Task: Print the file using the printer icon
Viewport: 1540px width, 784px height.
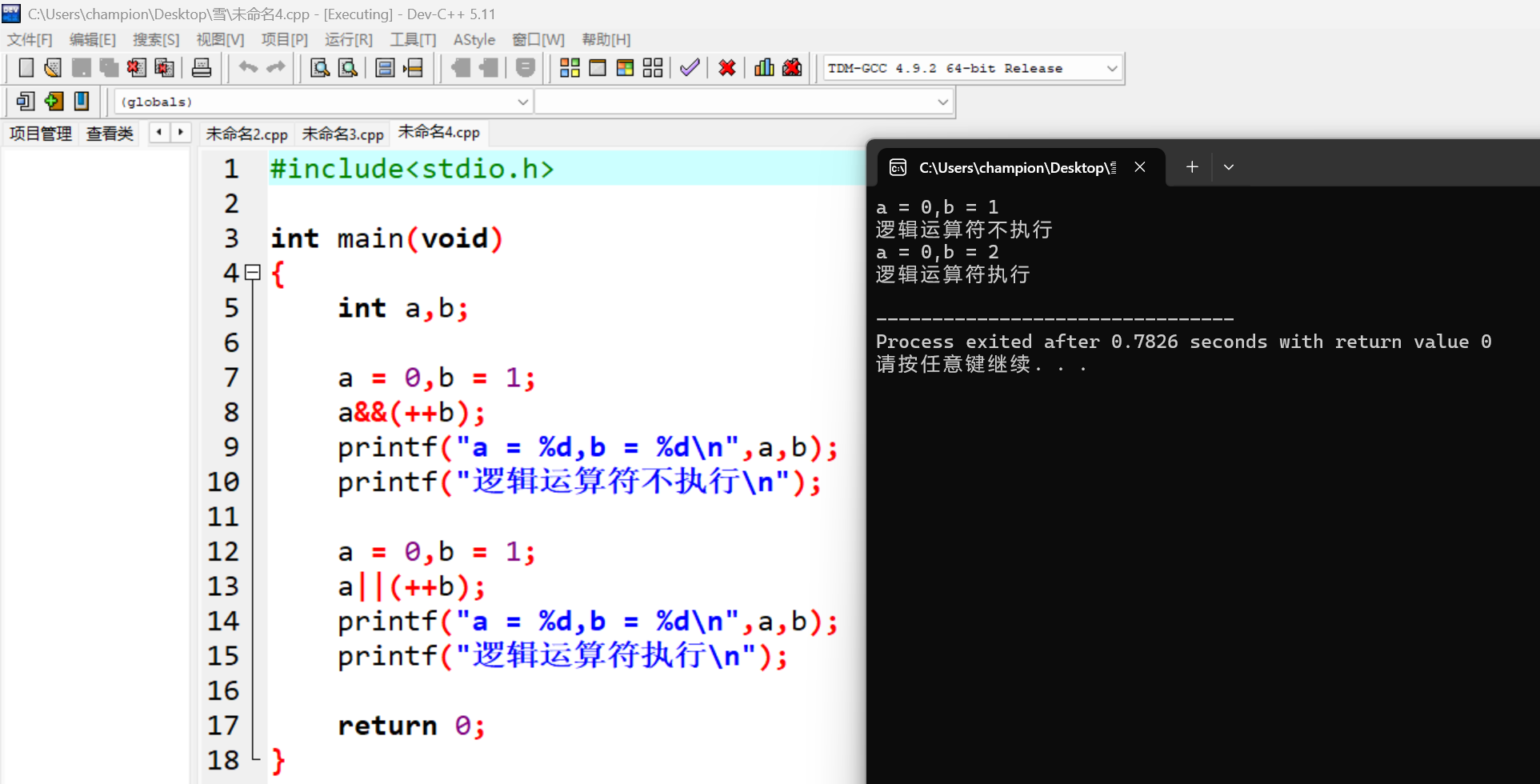Action: pyautogui.click(x=202, y=68)
